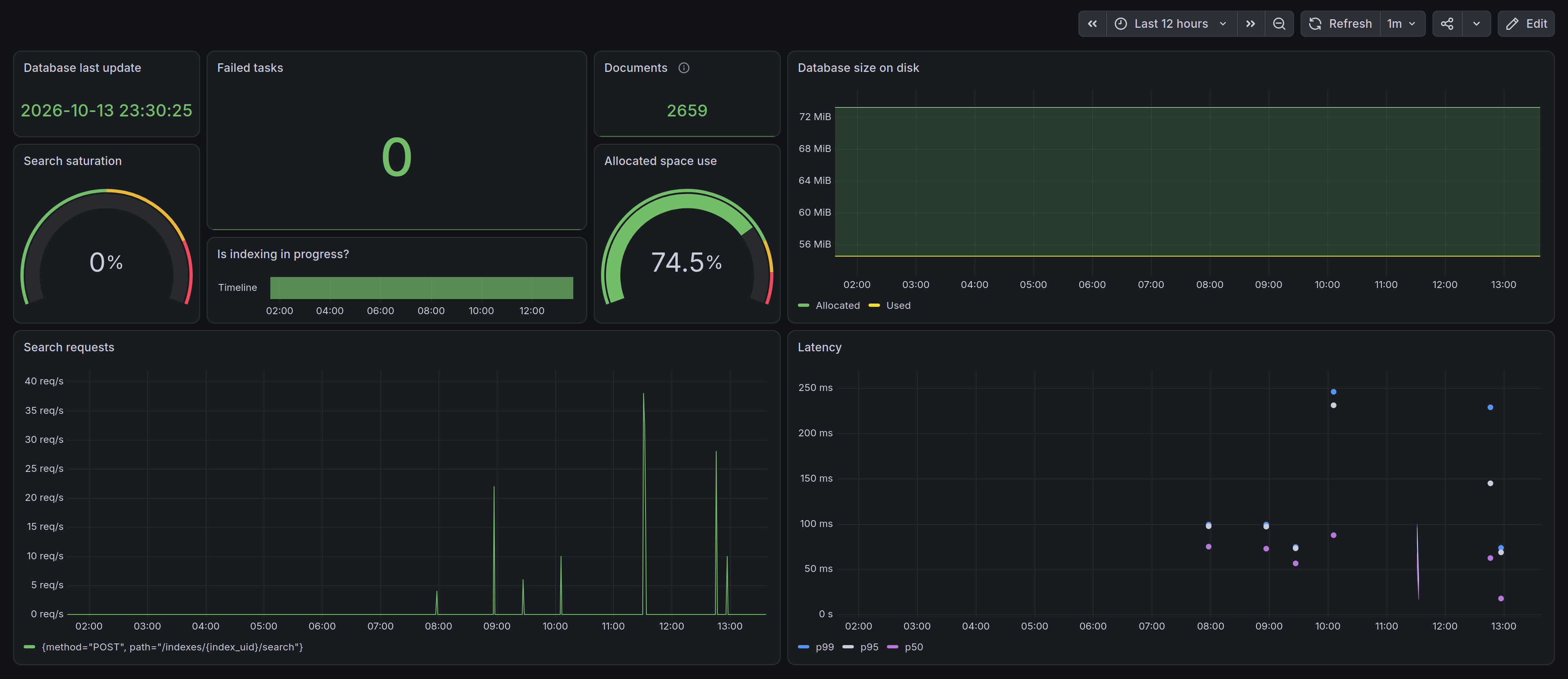The width and height of the screenshot is (1568, 679).
Task: Click the Latency panel title
Action: pos(819,347)
